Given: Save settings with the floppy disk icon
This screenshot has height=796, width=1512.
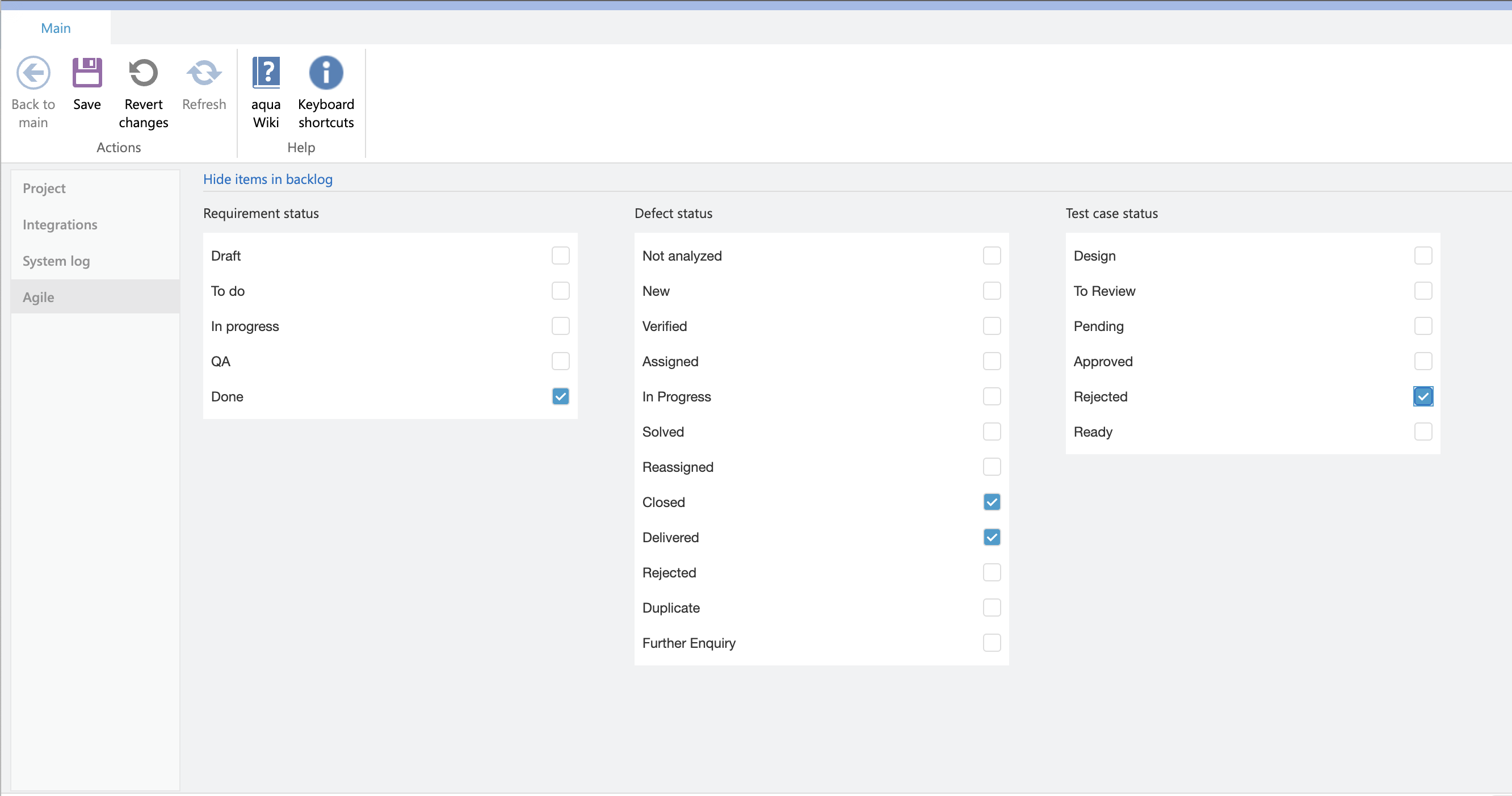Looking at the screenshot, I should coord(87,73).
